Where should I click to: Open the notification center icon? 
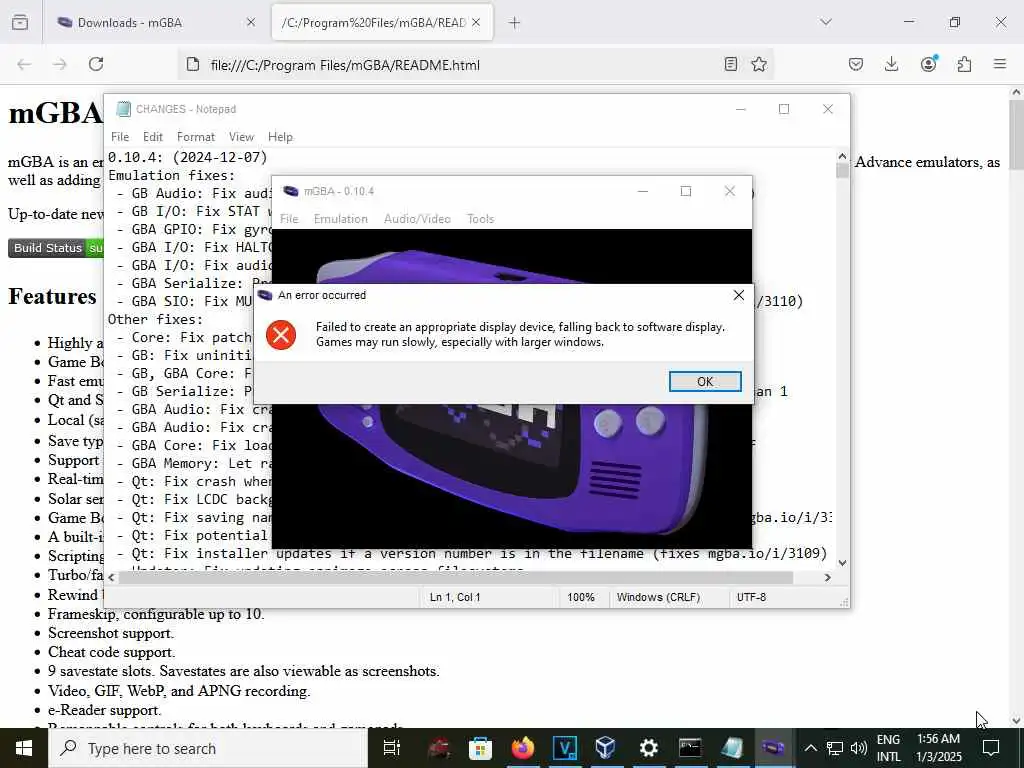tap(991, 748)
